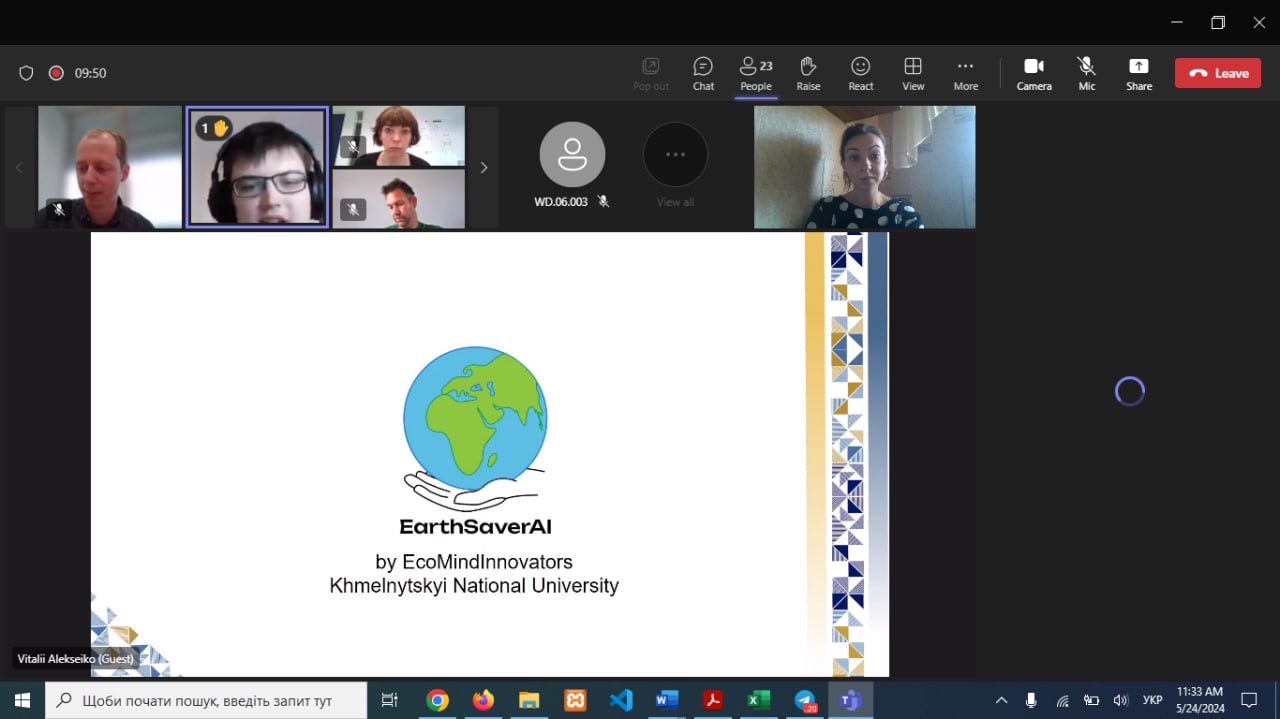Toggle the Mic mute
The image size is (1280, 719).
tap(1086, 73)
